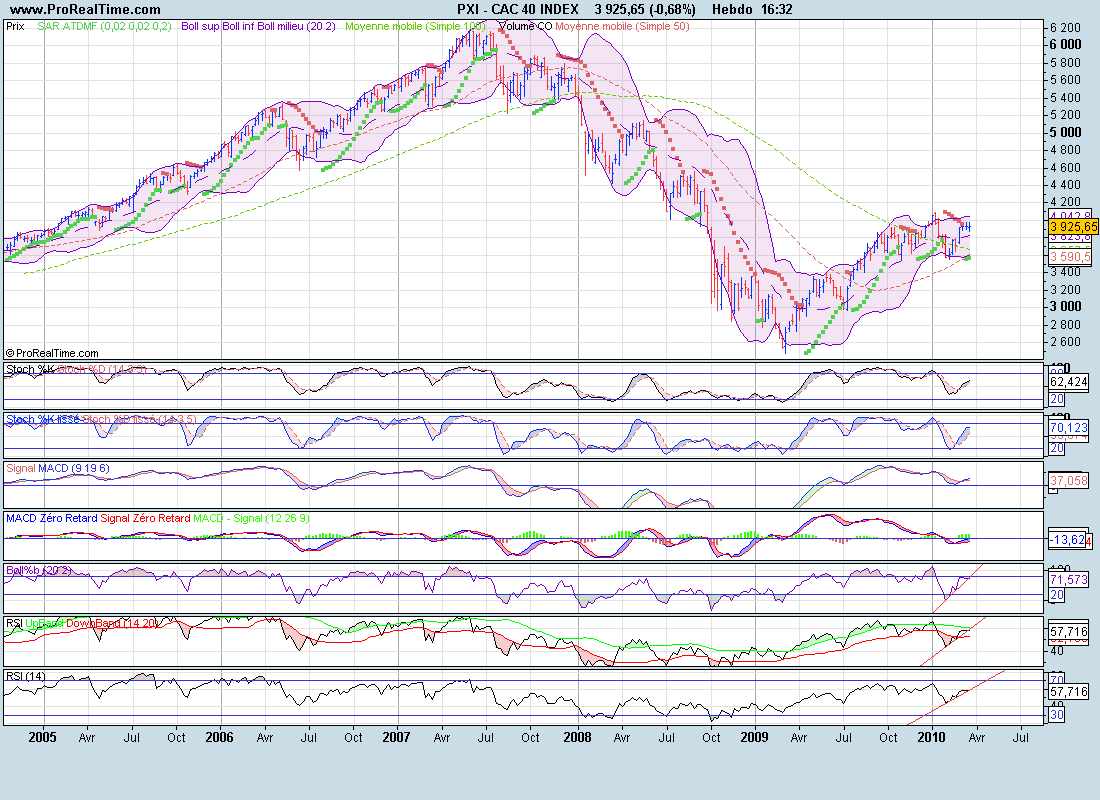Click the purple 4 042,8 price tag

pos(1071,215)
